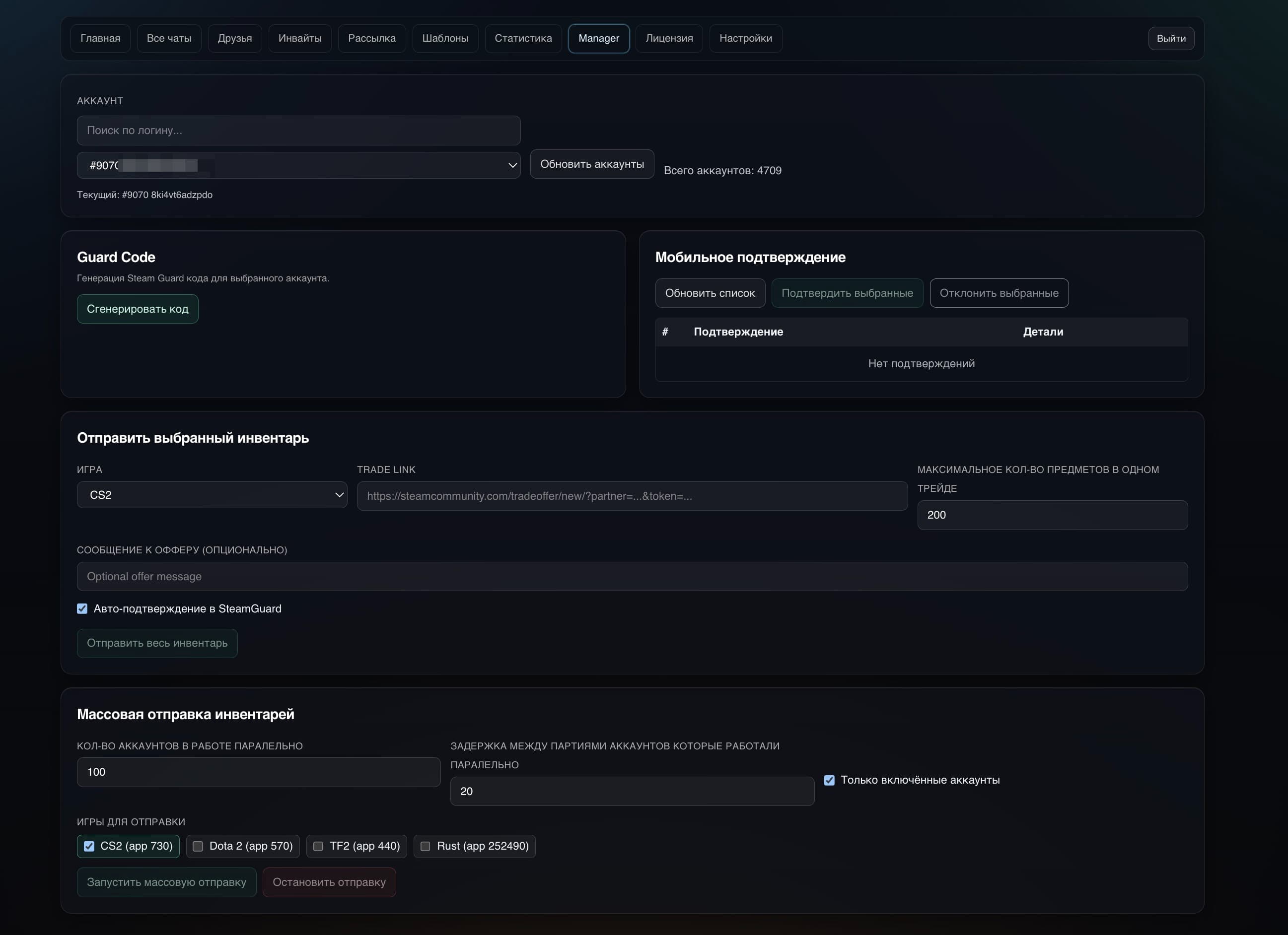Click the Текущий: #9070 account text
The width and height of the screenshot is (1288, 935).
pyautogui.click(x=145, y=195)
